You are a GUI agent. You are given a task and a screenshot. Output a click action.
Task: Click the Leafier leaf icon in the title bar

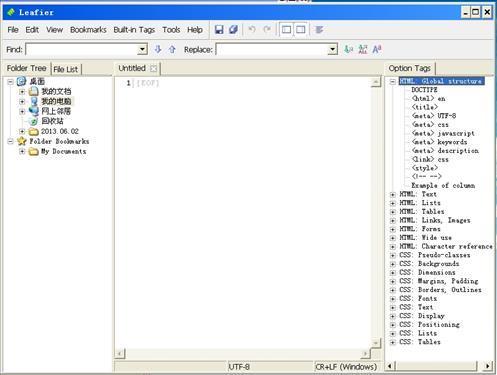[11, 12]
